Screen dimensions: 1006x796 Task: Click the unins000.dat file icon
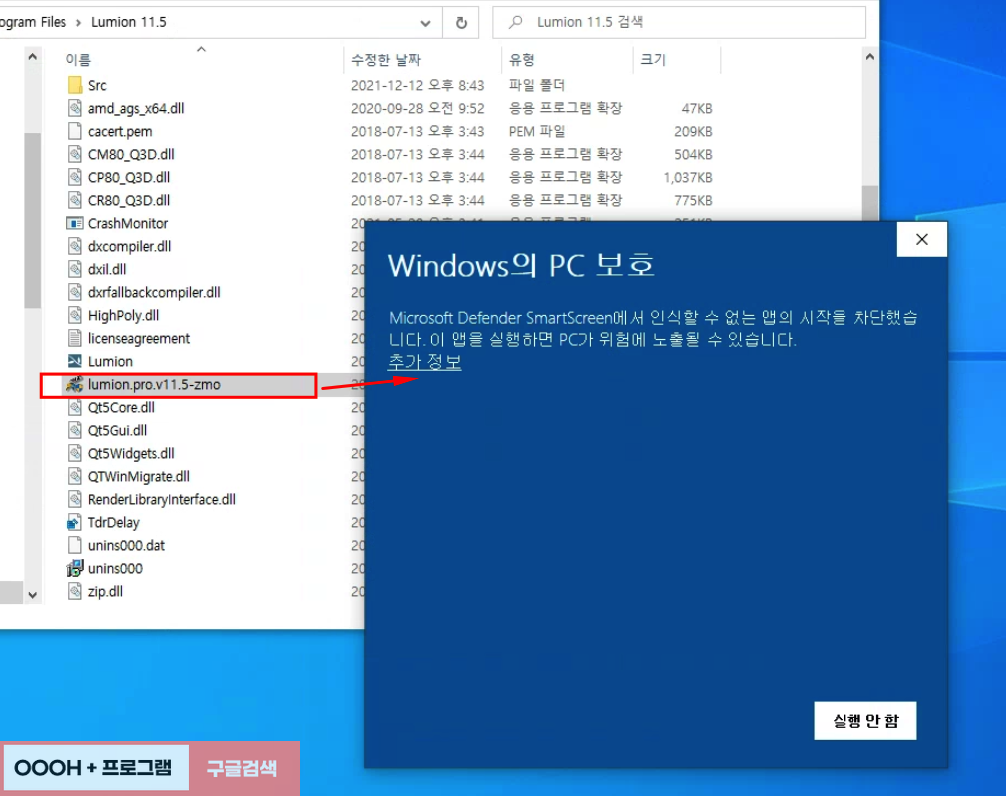coord(74,545)
